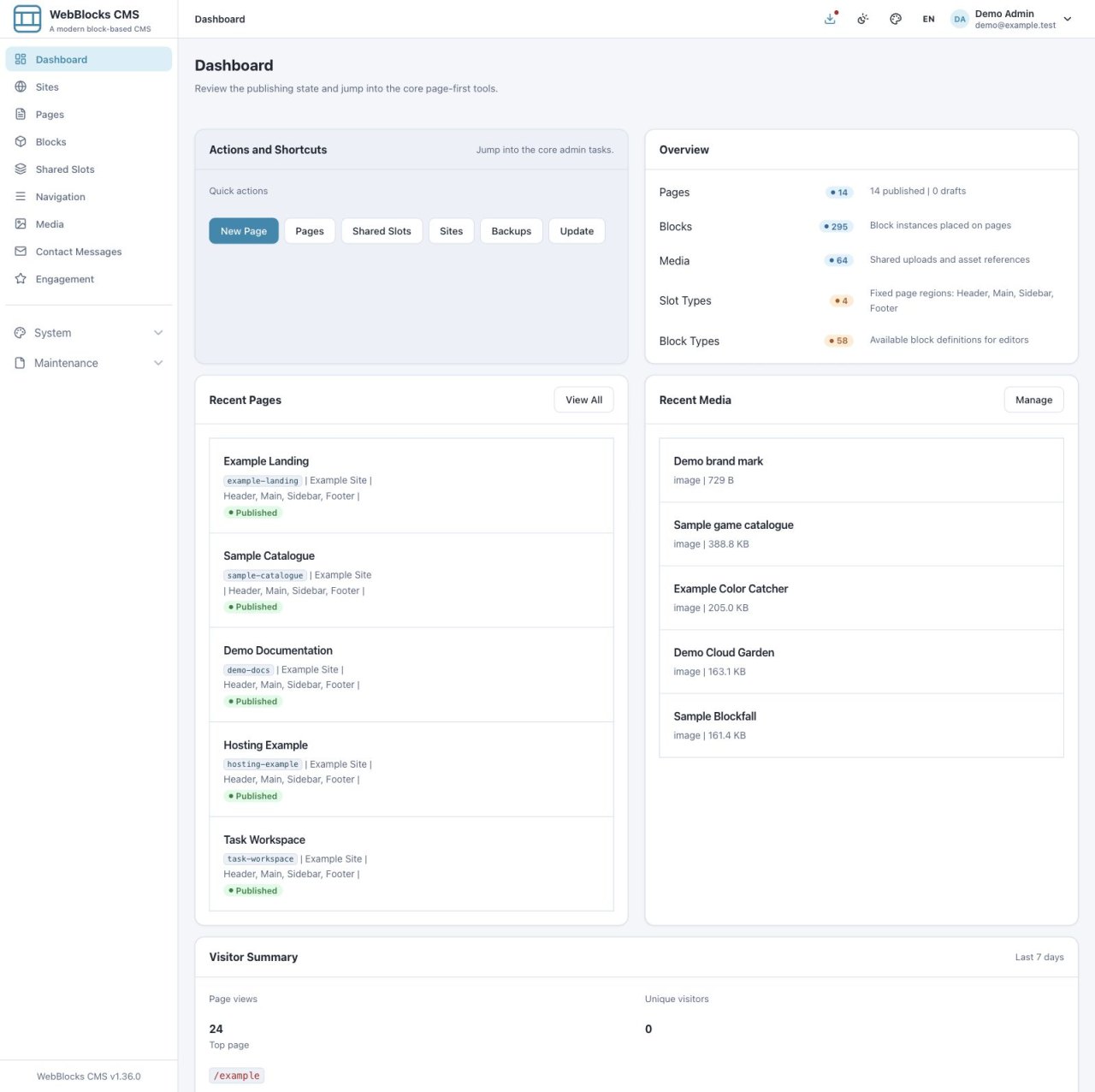This screenshot has width=1095, height=1092.
Task: Click the Shared Slots layers icon
Action: click(21, 169)
